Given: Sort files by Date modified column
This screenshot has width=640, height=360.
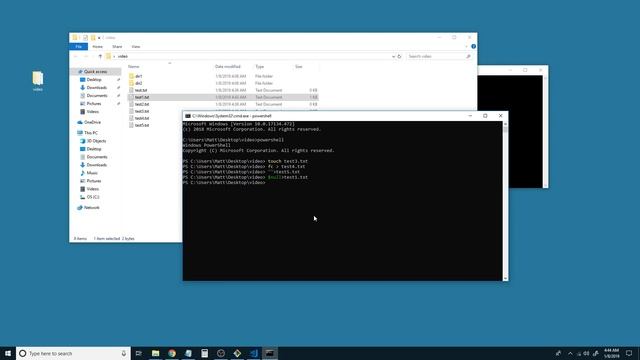Looking at the screenshot, I should click(x=228, y=67).
